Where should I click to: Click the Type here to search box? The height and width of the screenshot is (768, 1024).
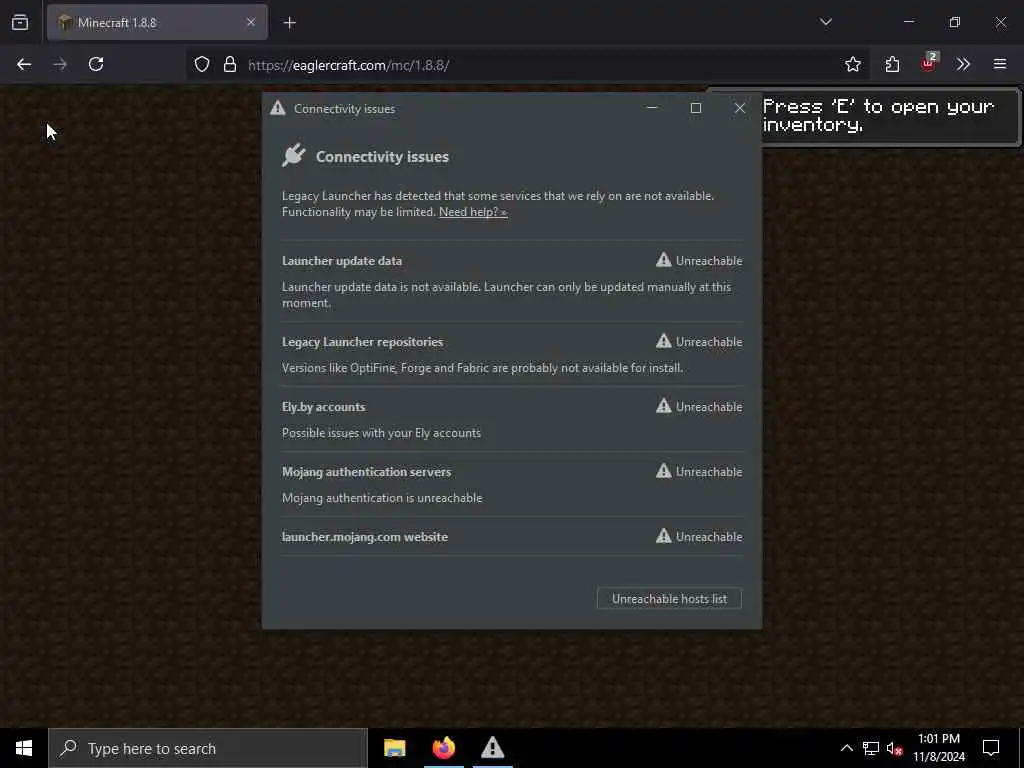208,748
